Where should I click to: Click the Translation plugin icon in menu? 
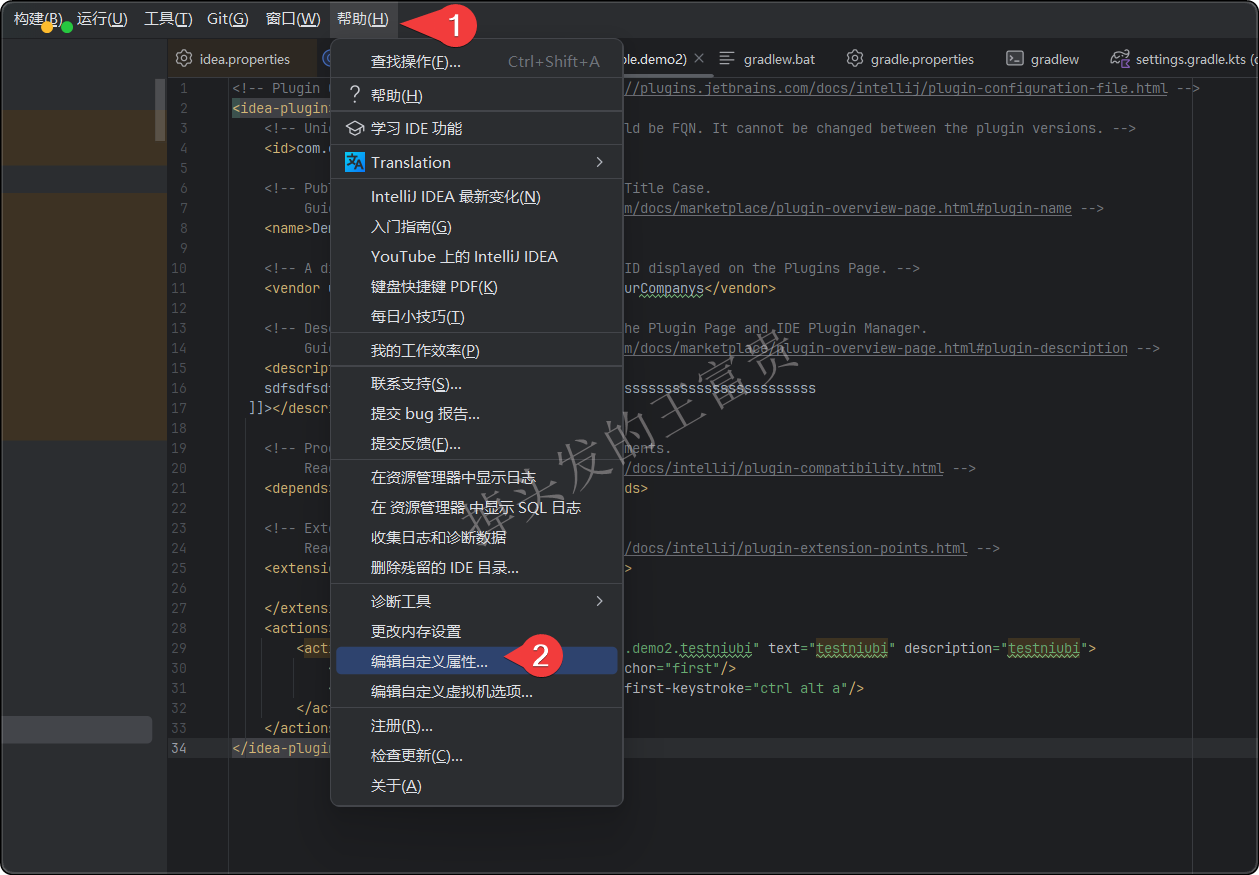(354, 162)
